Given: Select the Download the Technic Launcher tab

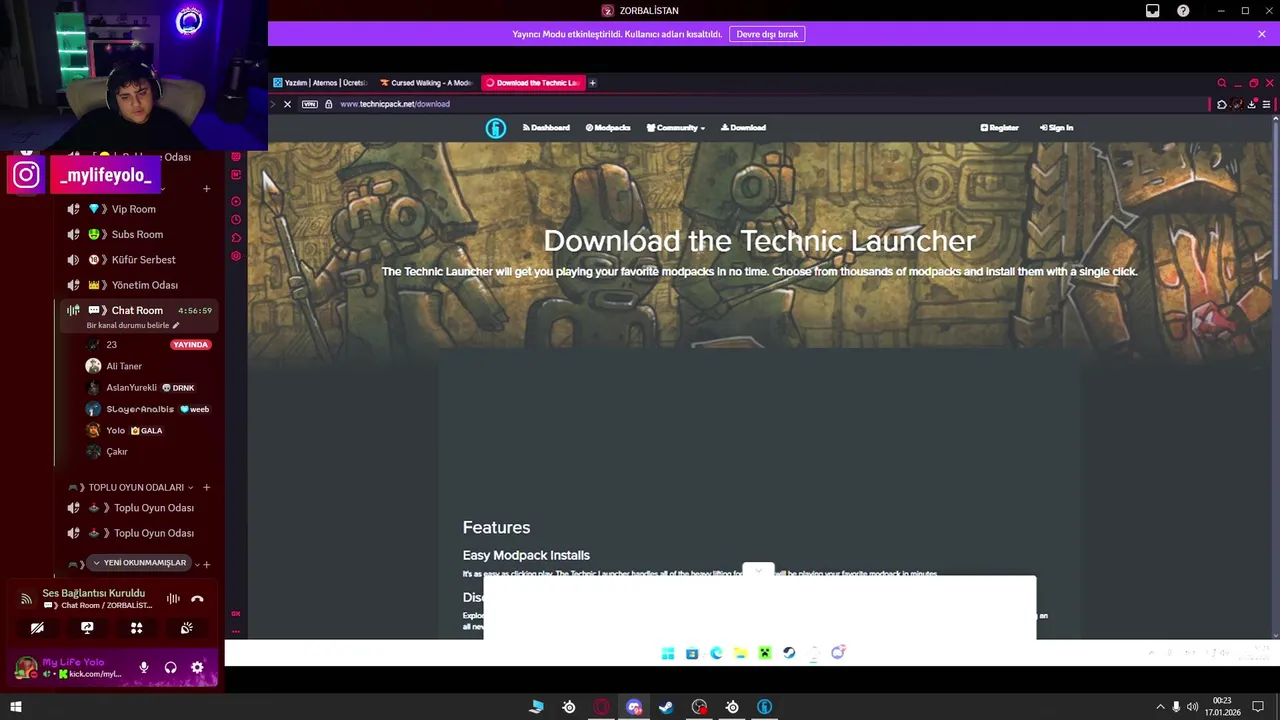Looking at the screenshot, I should click(532, 83).
